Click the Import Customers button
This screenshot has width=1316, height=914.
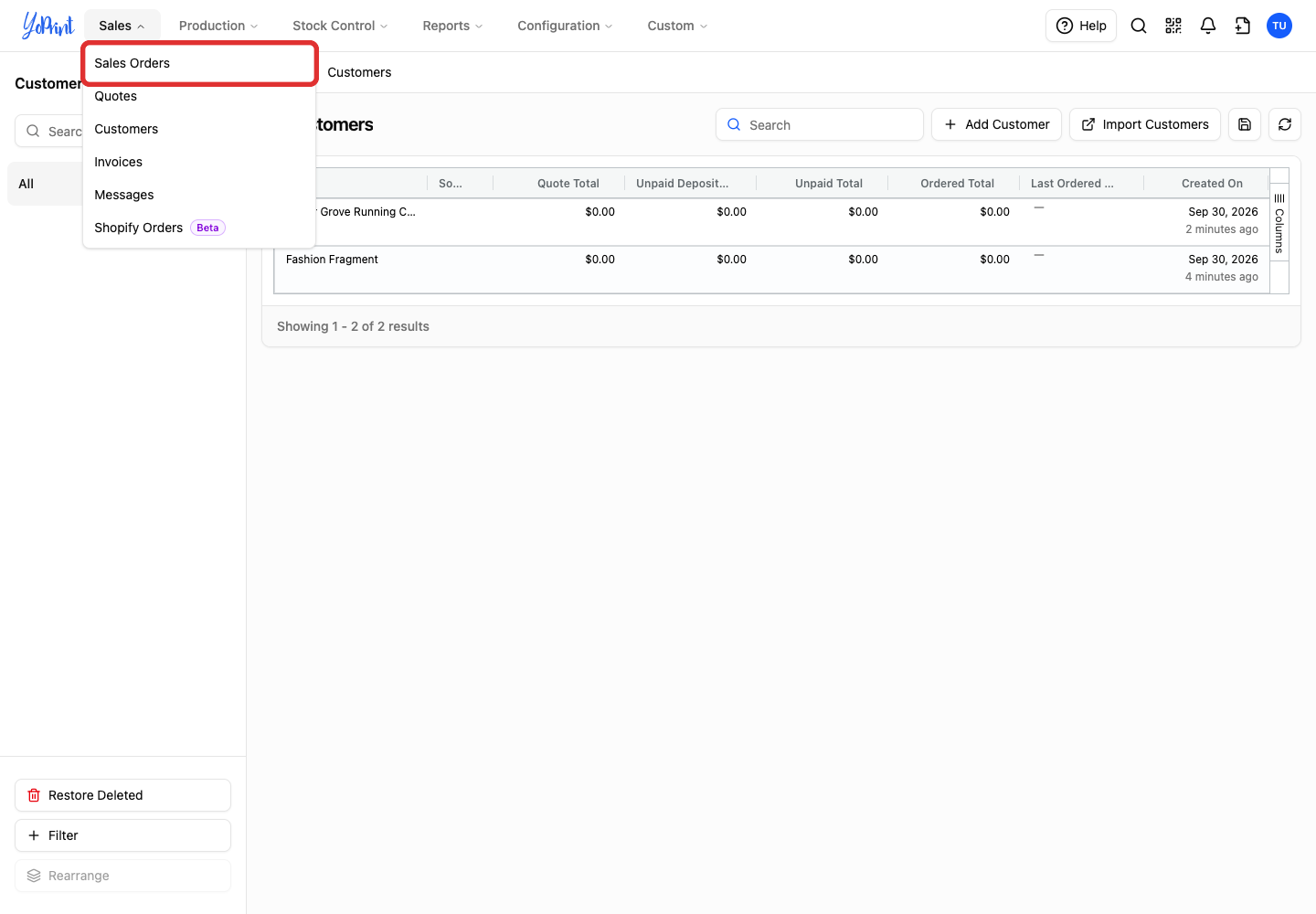click(x=1144, y=124)
